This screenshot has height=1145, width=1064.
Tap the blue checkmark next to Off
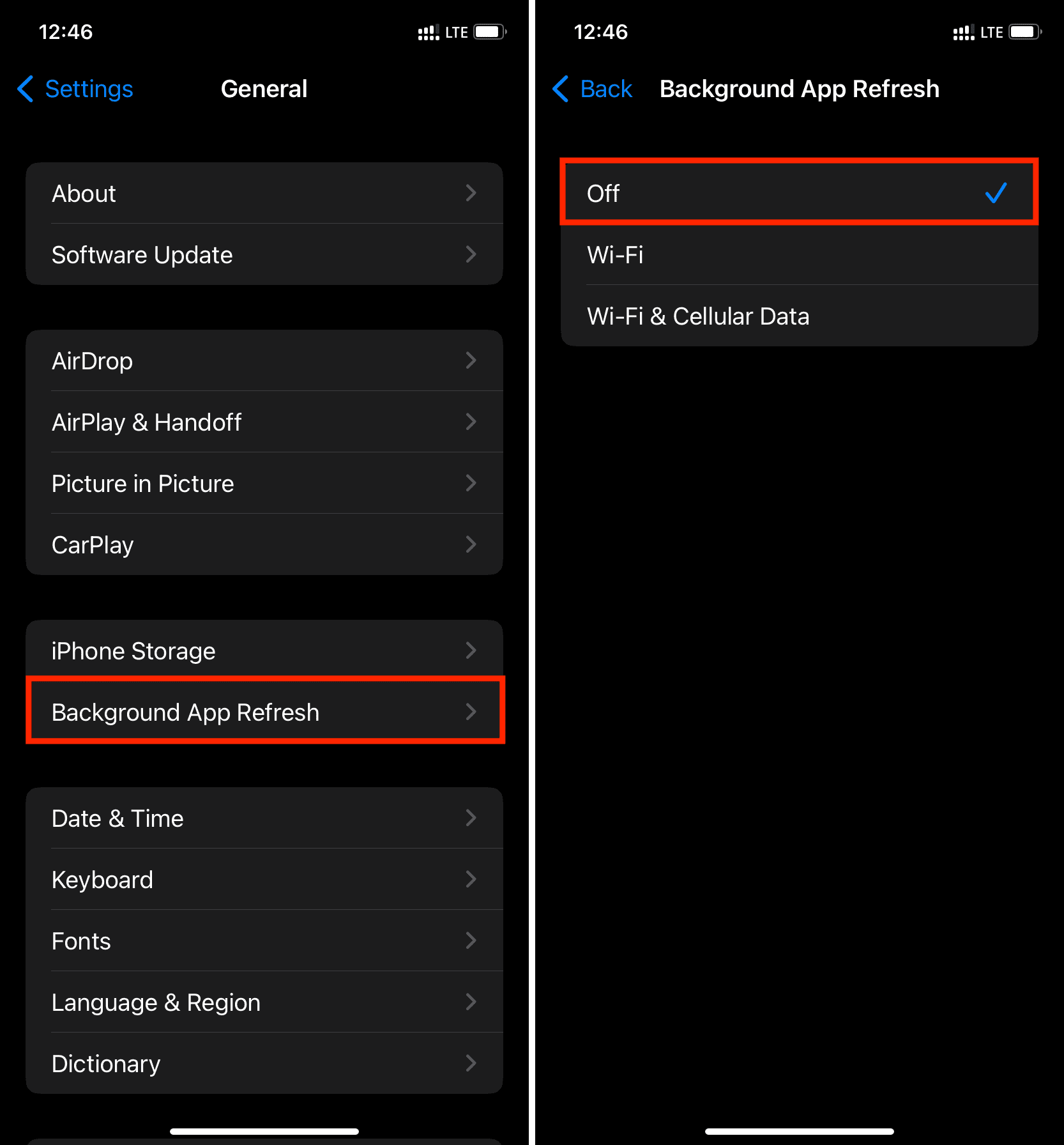coord(996,193)
